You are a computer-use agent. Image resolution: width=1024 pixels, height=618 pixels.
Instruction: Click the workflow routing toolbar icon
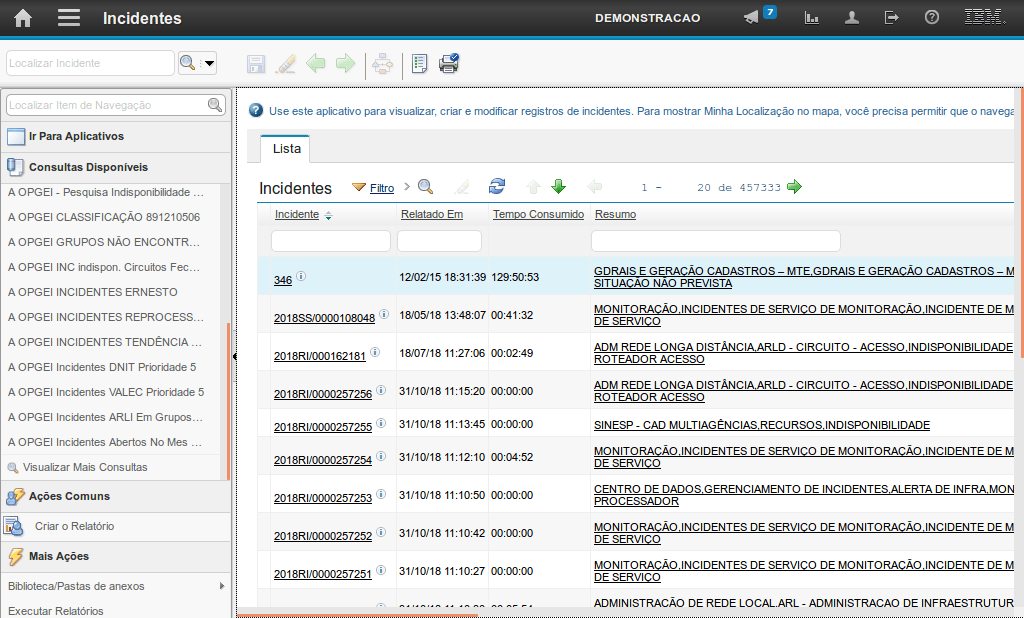click(x=383, y=64)
